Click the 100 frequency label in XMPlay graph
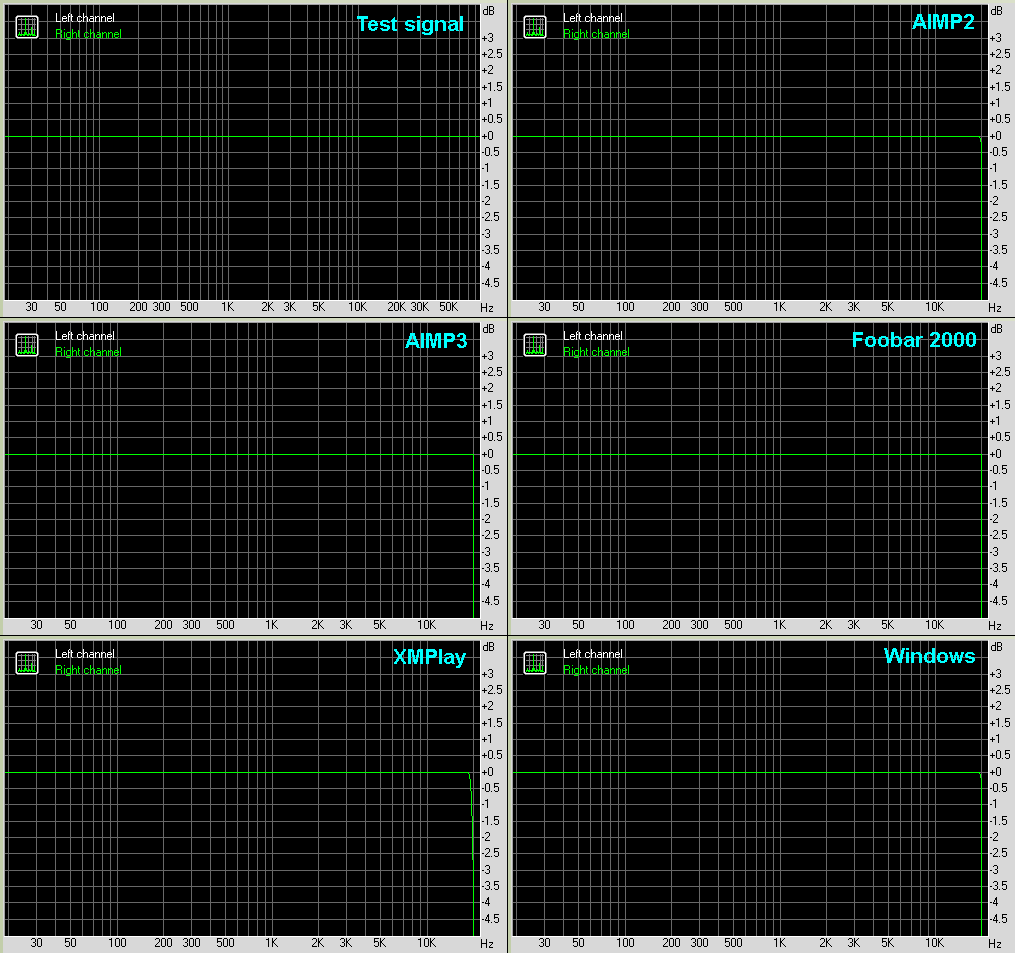This screenshot has width=1015, height=953. (x=117, y=943)
